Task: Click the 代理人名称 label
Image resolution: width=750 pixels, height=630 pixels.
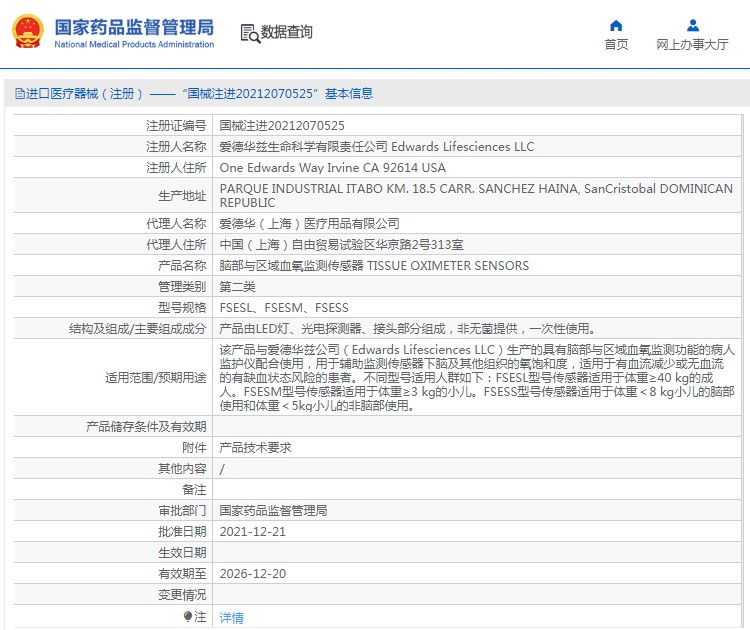Action: (176, 223)
